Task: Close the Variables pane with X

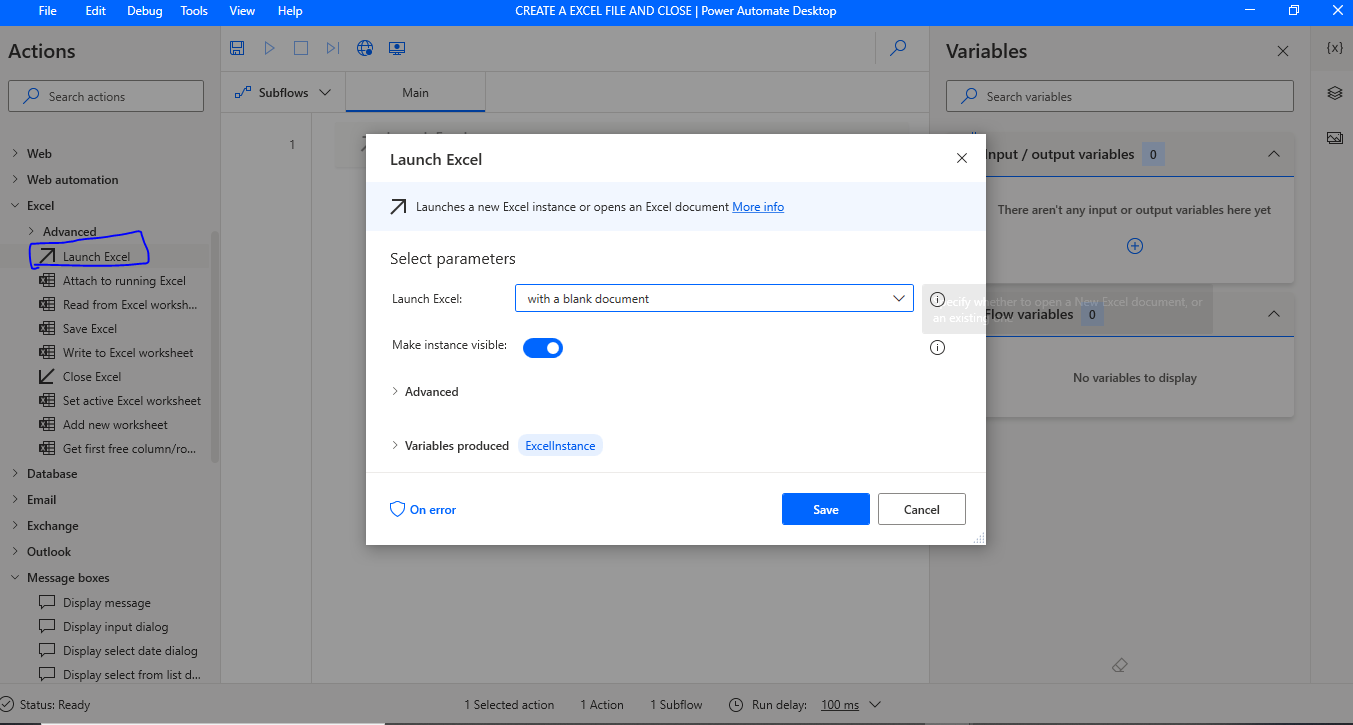Action: pyautogui.click(x=1283, y=51)
